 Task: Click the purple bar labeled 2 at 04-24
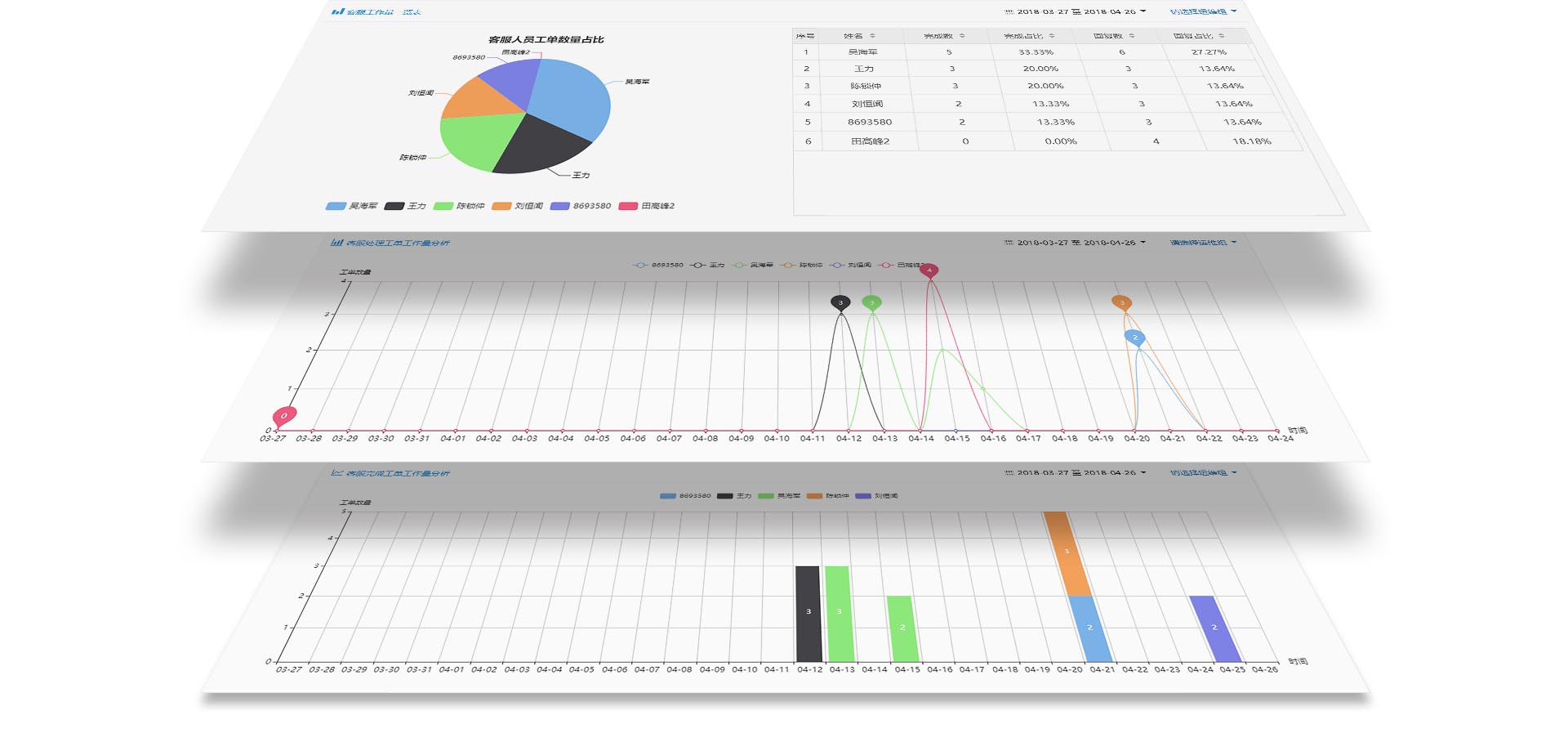[1215, 628]
